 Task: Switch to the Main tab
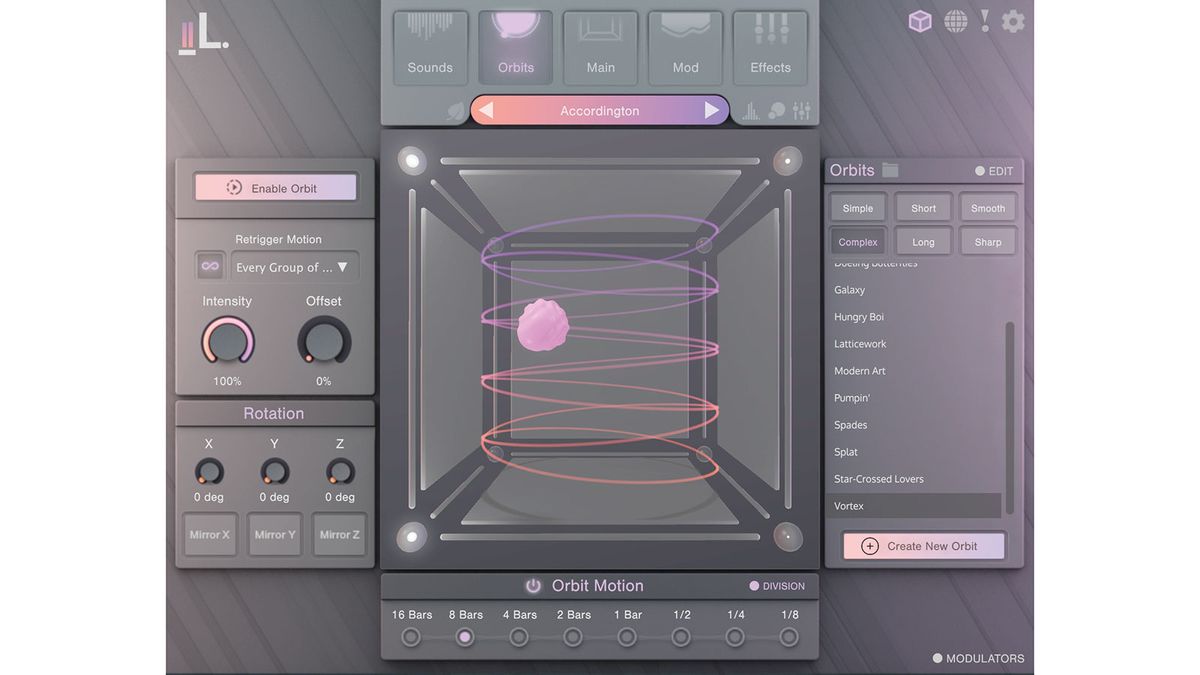(x=600, y=45)
